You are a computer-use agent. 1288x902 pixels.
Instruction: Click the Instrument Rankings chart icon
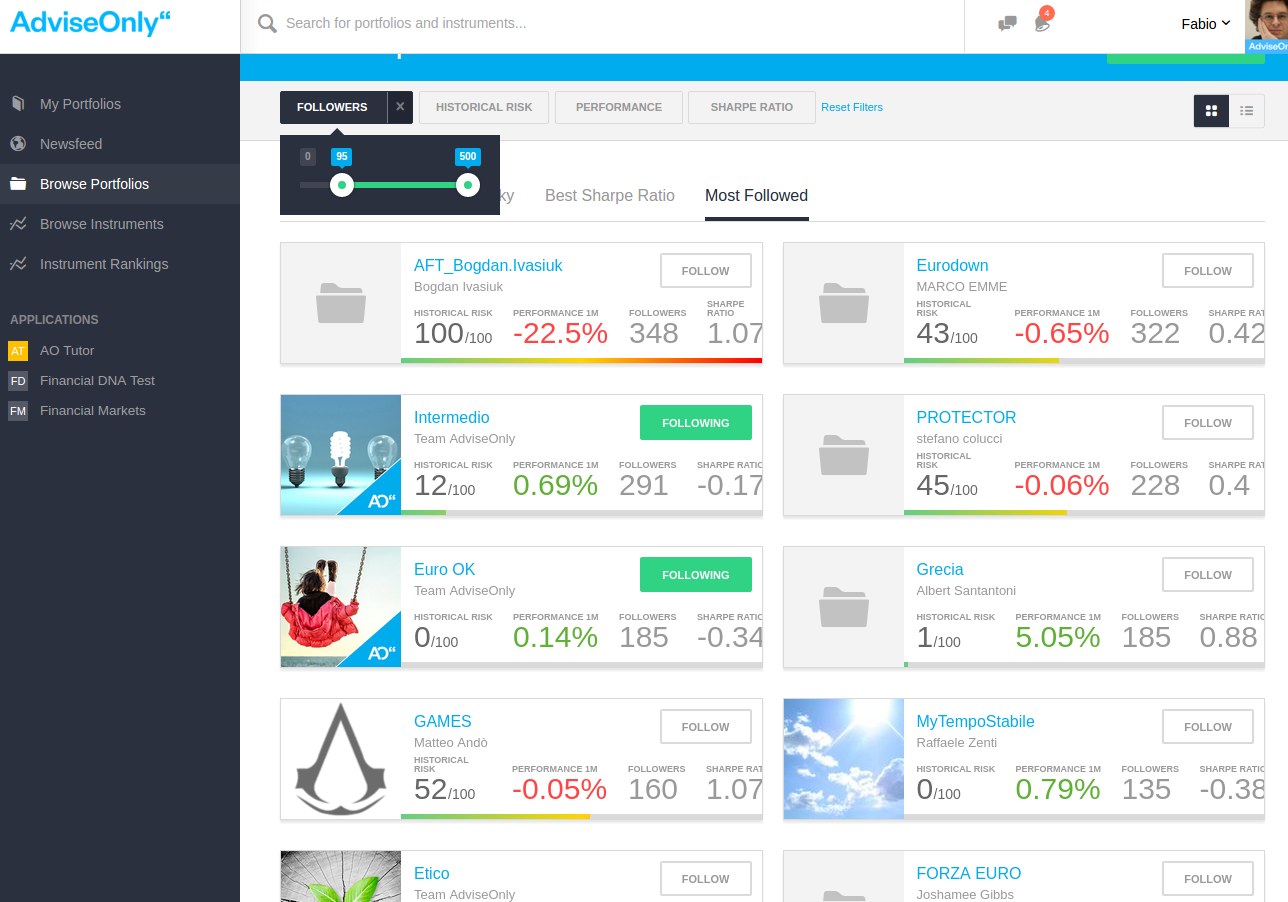pos(18,264)
